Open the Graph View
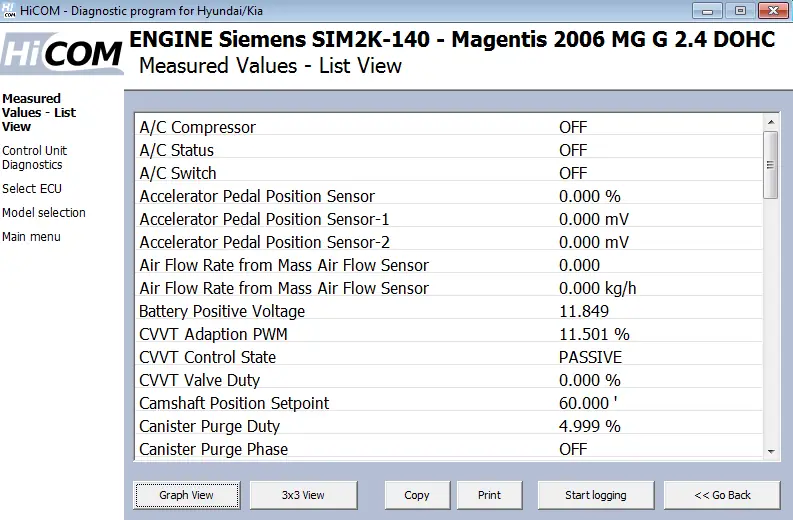This screenshot has width=793, height=520. 187,495
